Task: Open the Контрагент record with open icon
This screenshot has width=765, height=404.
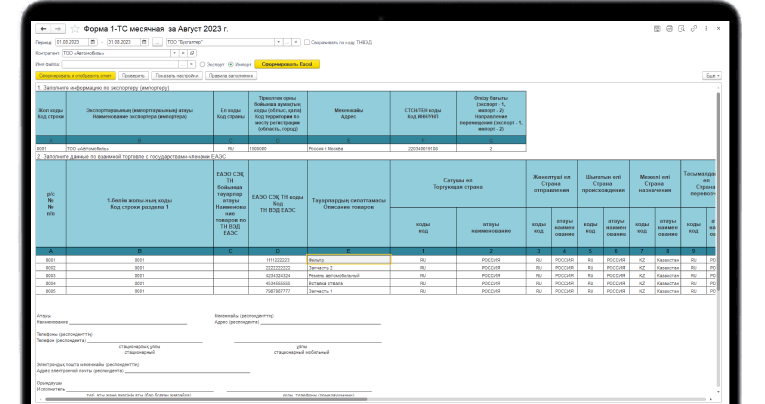Action: tap(192, 53)
